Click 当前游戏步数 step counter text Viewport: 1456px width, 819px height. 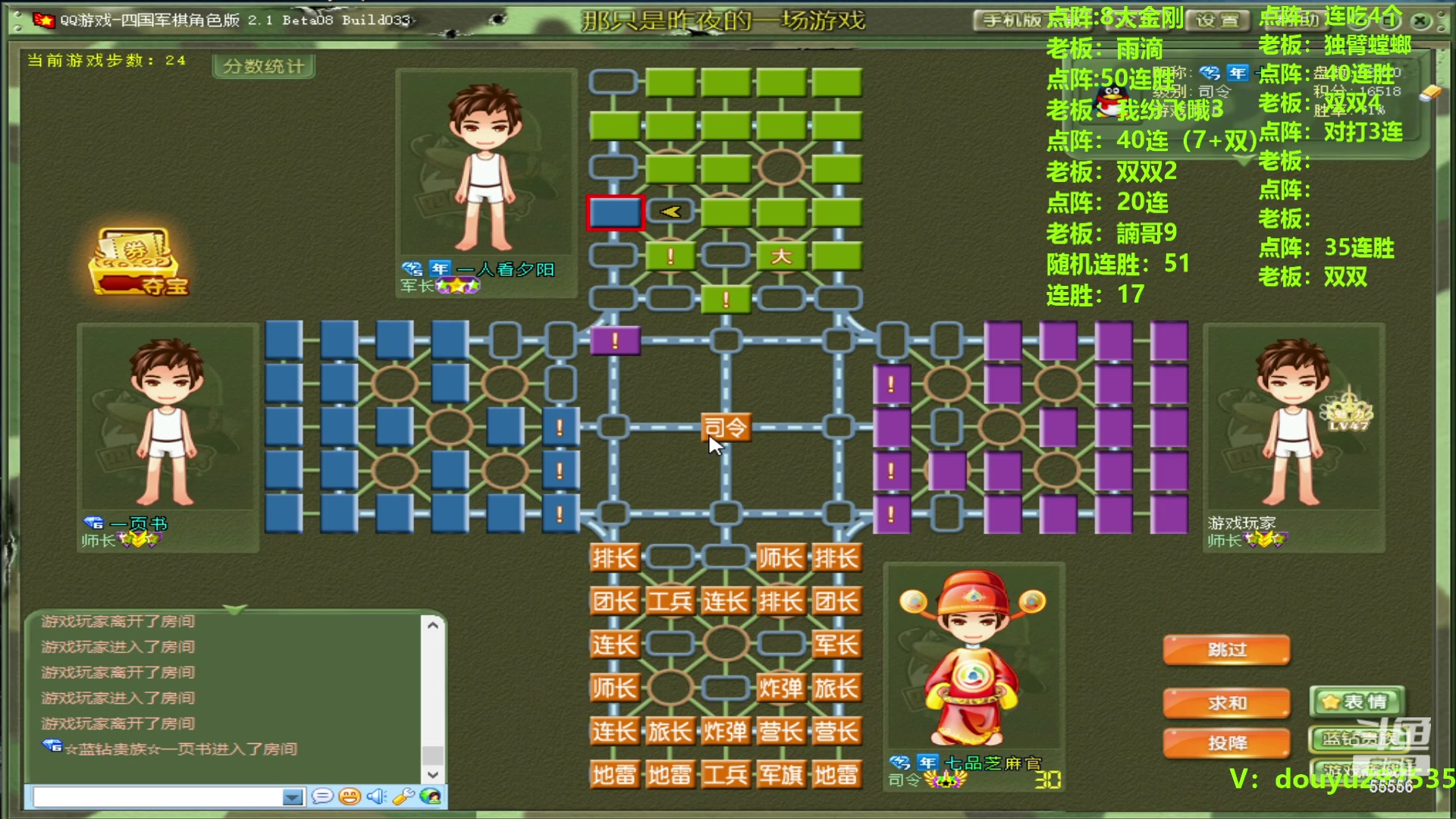106,60
